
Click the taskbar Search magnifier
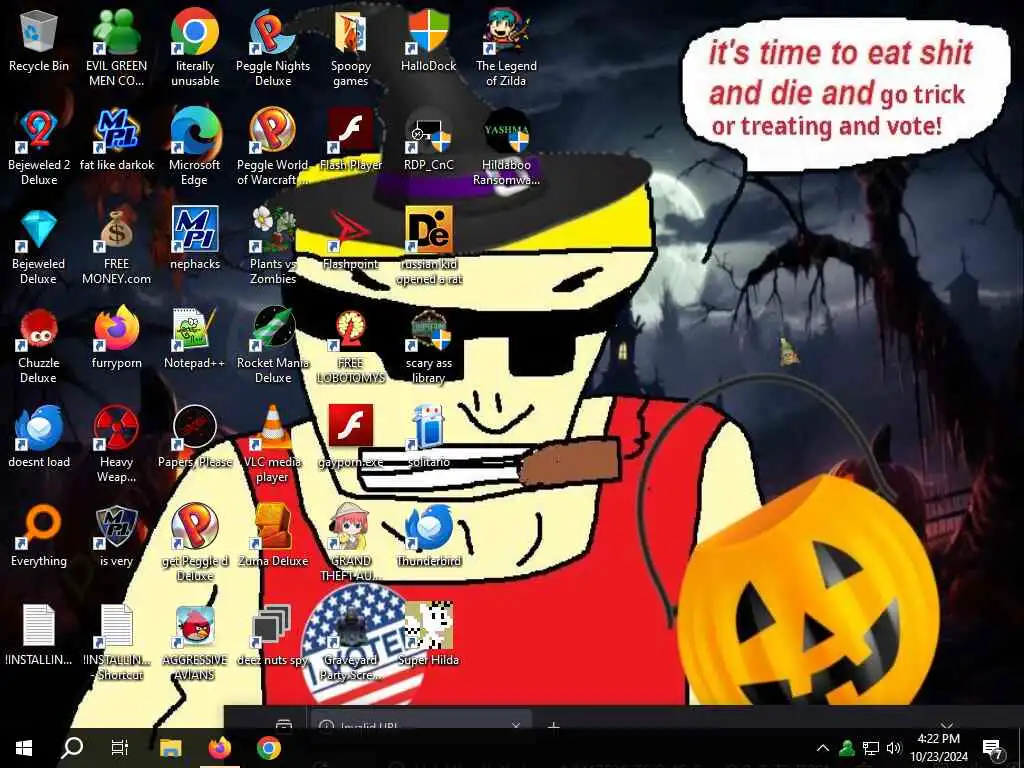pos(71,747)
